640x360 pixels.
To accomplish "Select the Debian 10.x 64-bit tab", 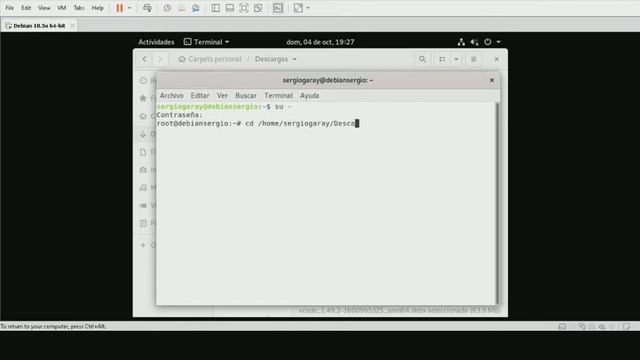I will point(39,26).
